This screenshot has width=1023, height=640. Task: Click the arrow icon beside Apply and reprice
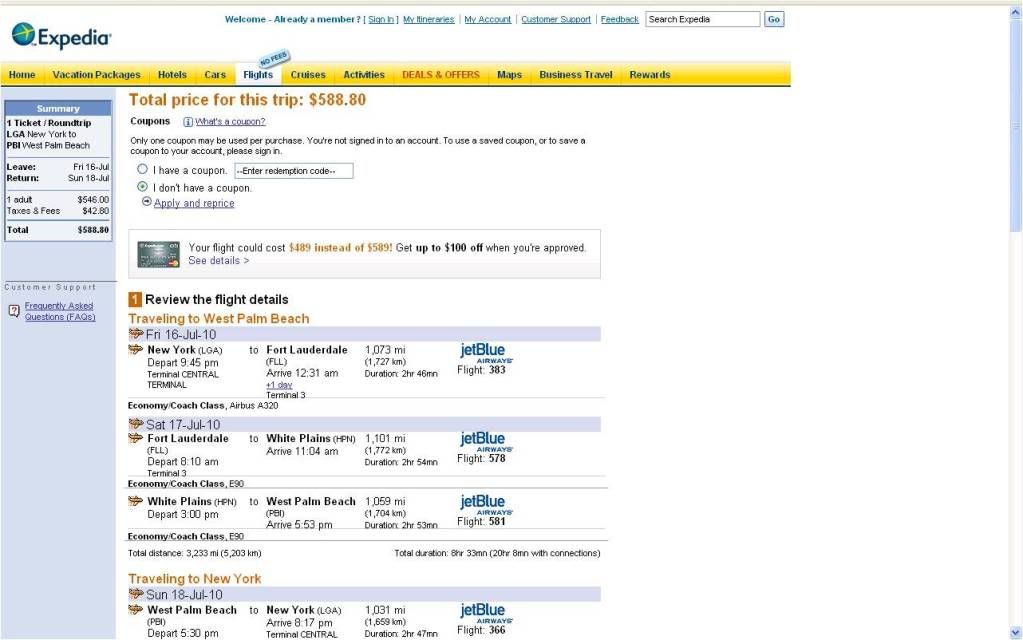coord(147,202)
